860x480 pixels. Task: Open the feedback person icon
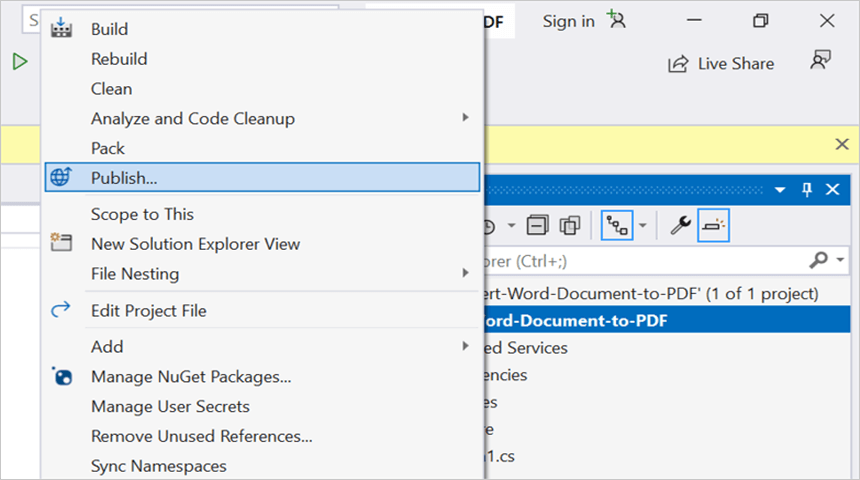[x=821, y=60]
